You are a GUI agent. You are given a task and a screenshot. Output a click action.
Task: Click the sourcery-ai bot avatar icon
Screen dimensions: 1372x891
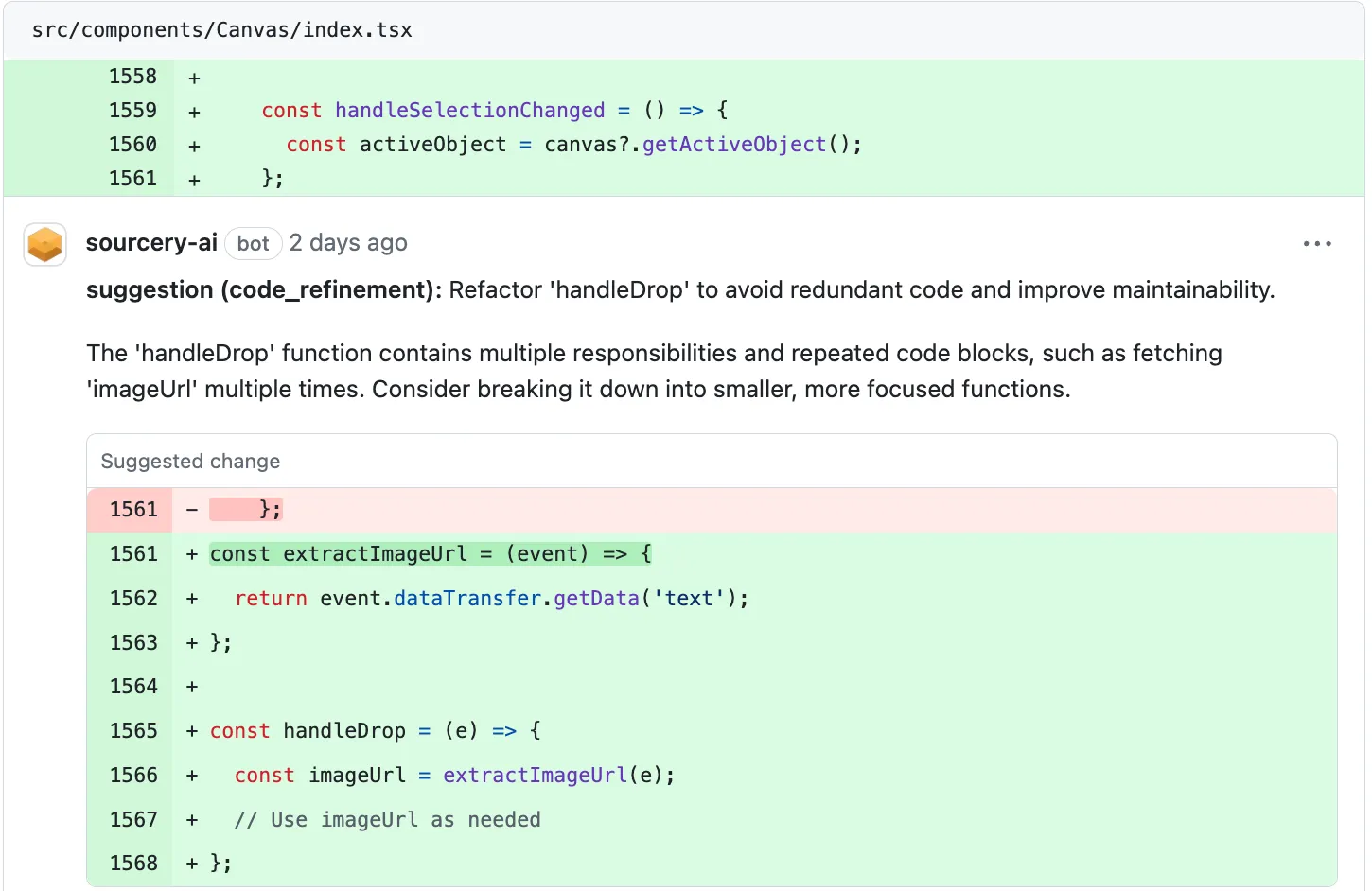coord(44,244)
